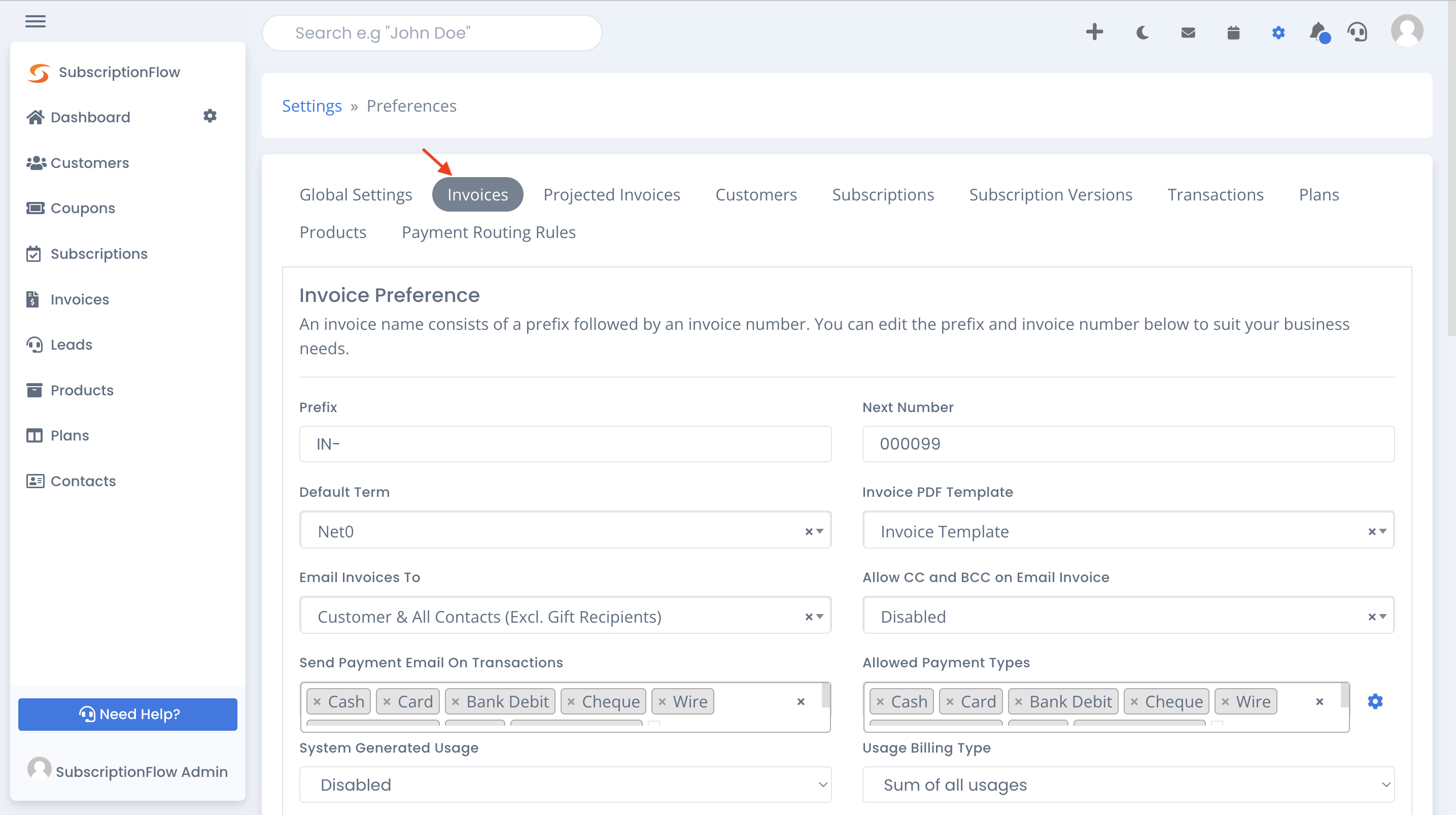Open the Plans preferences tab

pos(1319,194)
